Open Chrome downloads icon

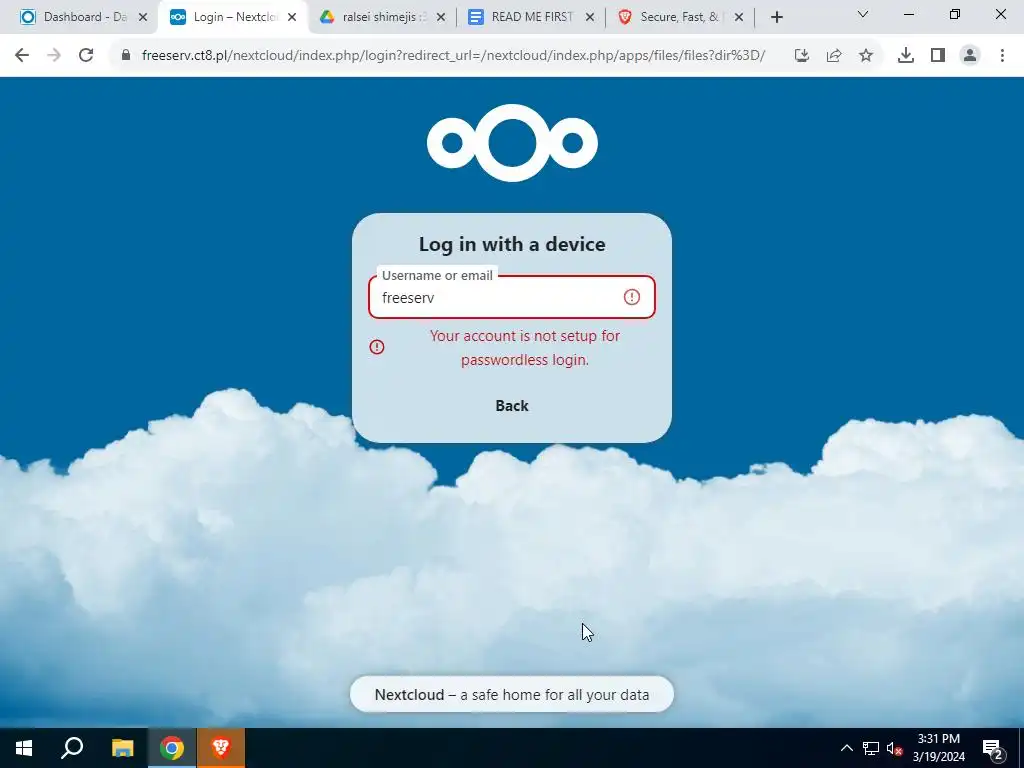(x=906, y=56)
